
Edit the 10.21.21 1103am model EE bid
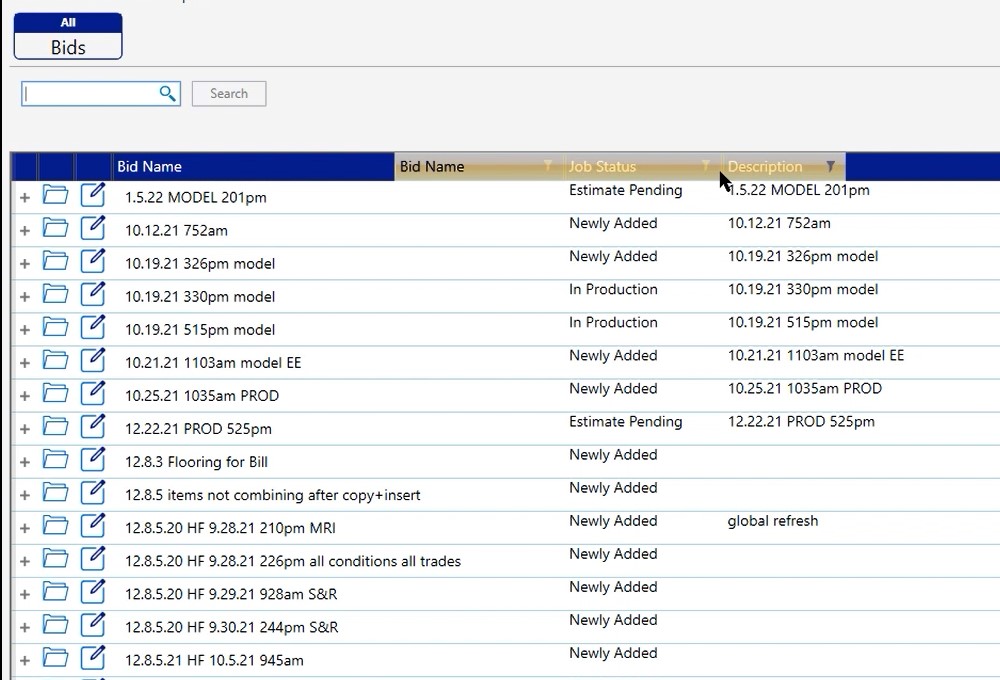(x=92, y=362)
